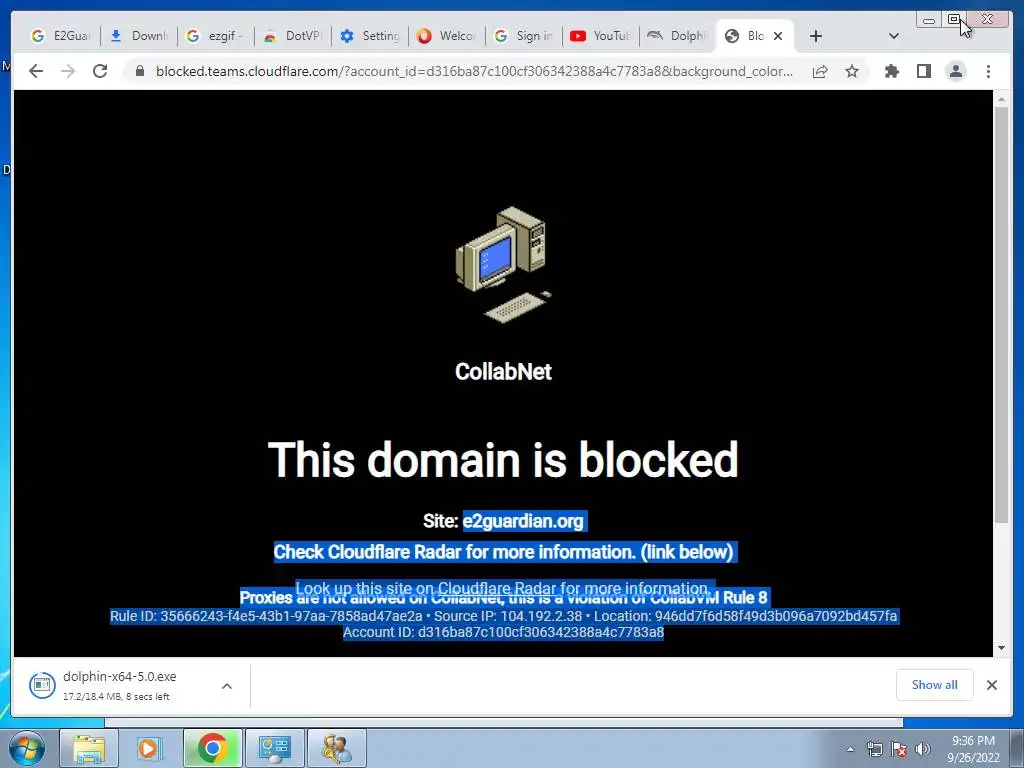Viewport: 1024px width, 768px height.
Task: Share this page via share icon
Action: click(x=820, y=71)
